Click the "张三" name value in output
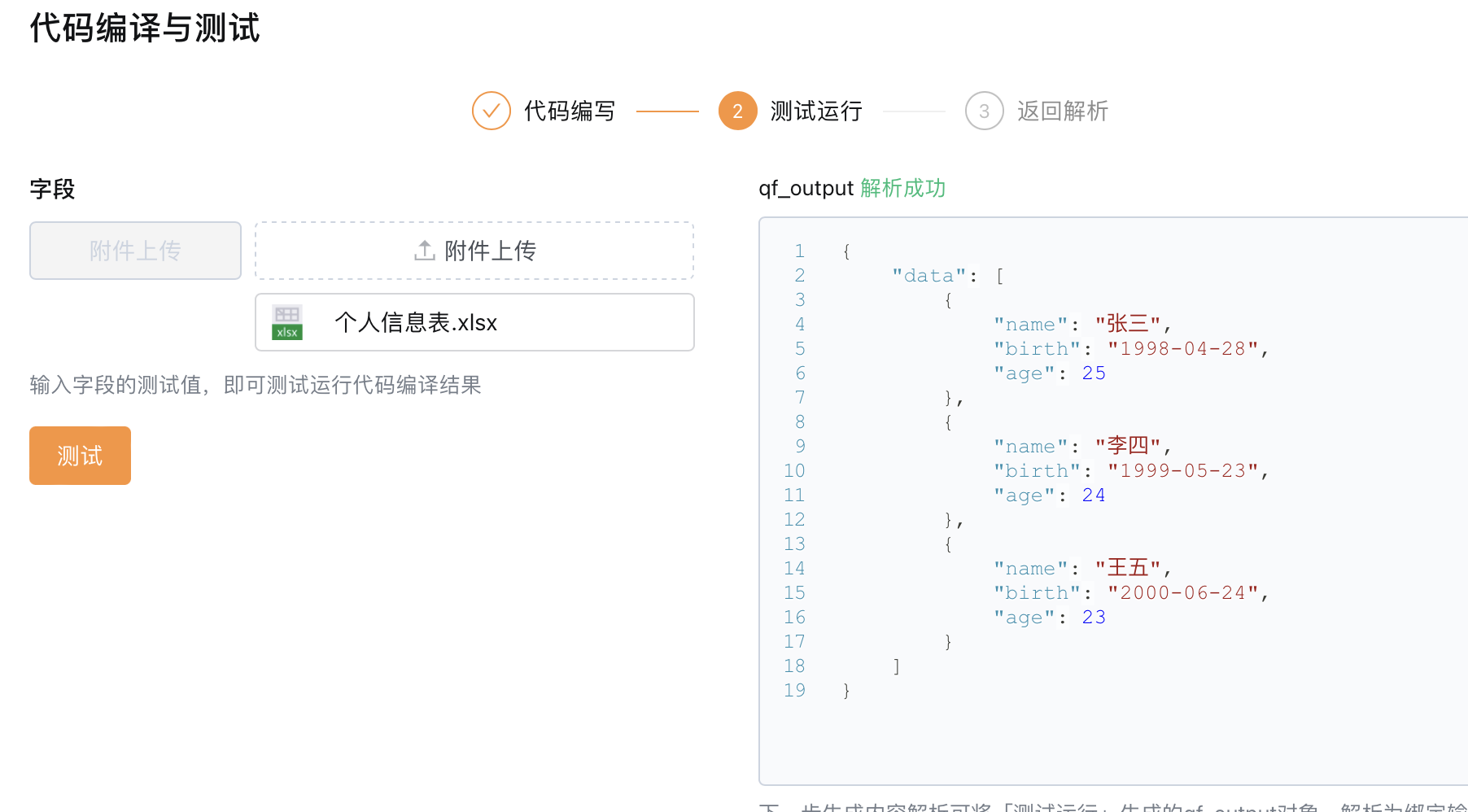The image size is (1468, 812). [1127, 324]
